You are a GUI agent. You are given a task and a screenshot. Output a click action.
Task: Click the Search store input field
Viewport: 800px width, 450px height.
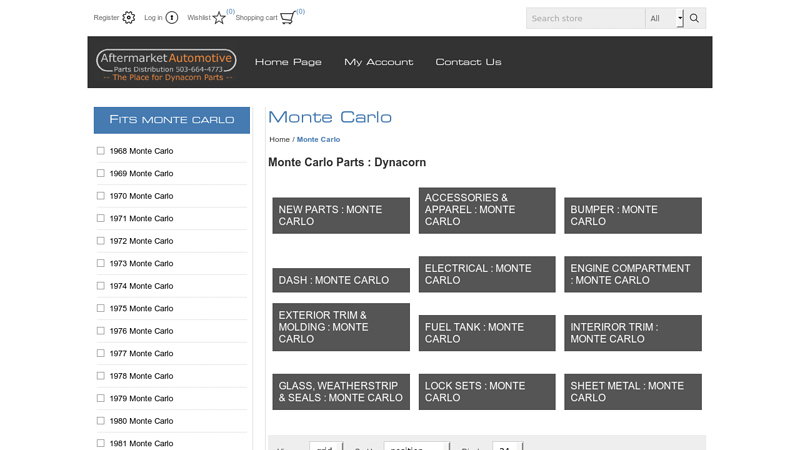586,18
